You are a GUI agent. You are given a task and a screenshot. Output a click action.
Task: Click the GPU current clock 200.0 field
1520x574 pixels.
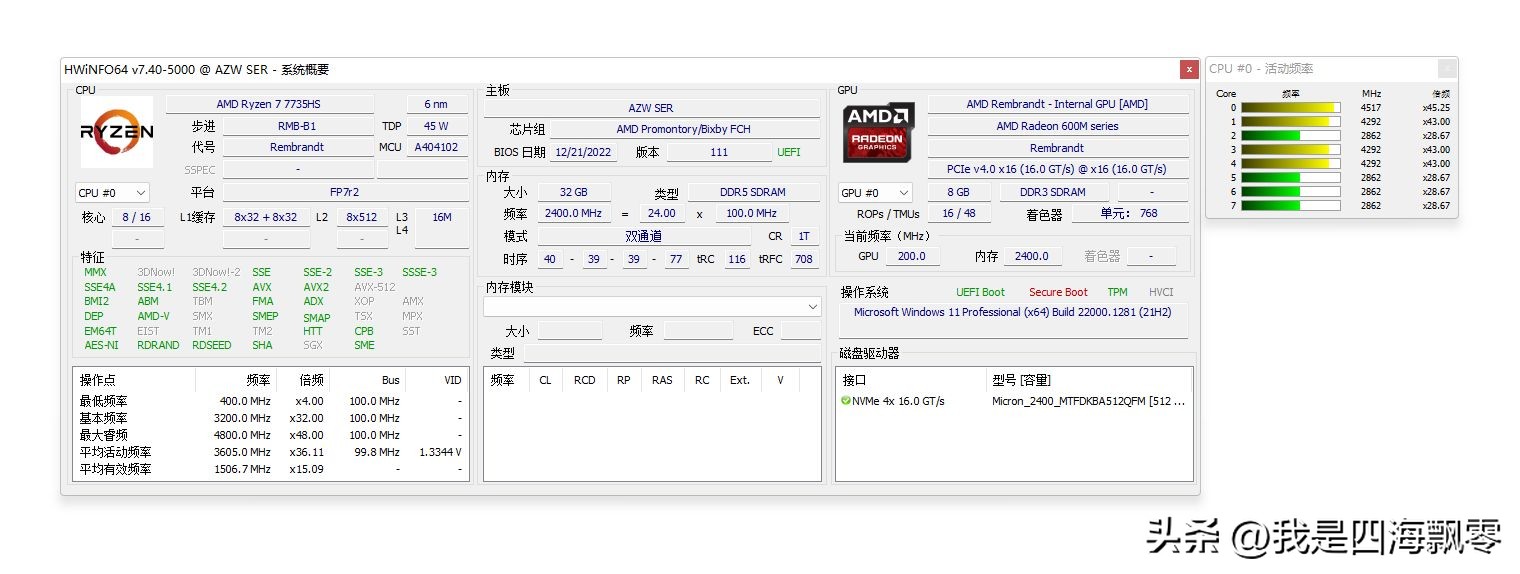click(912, 256)
